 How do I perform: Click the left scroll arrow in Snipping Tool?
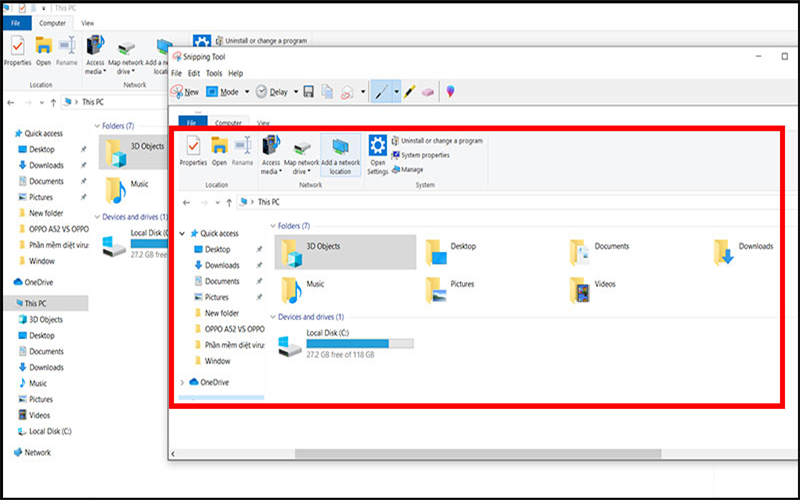click(173, 454)
